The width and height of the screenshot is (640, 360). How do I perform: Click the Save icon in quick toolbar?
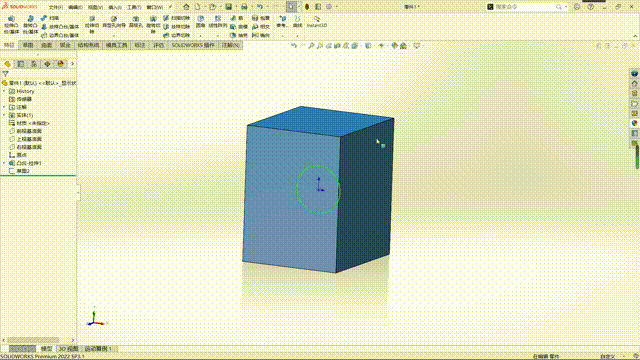[x=229, y=7]
